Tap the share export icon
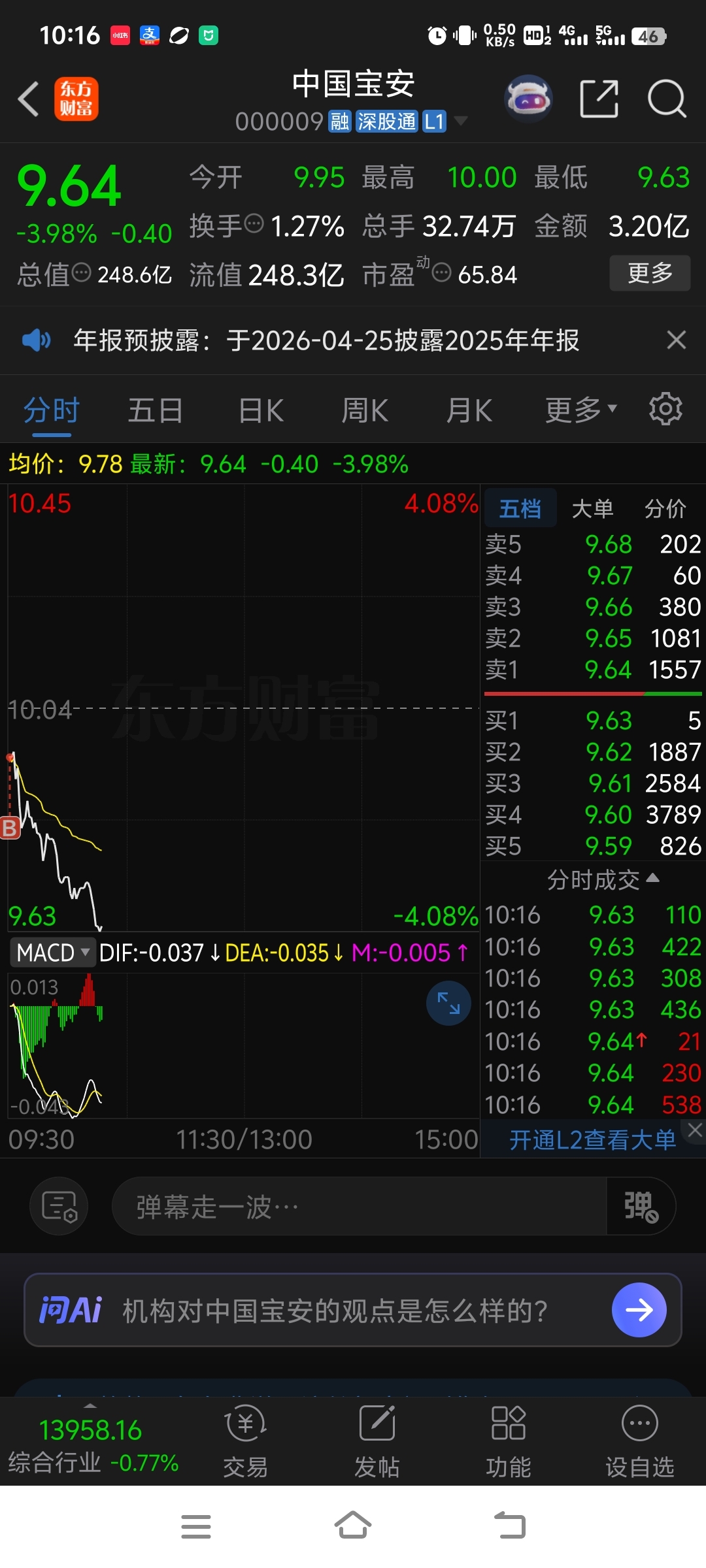This screenshot has width=706, height=1568. pyautogui.click(x=599, y=99)
